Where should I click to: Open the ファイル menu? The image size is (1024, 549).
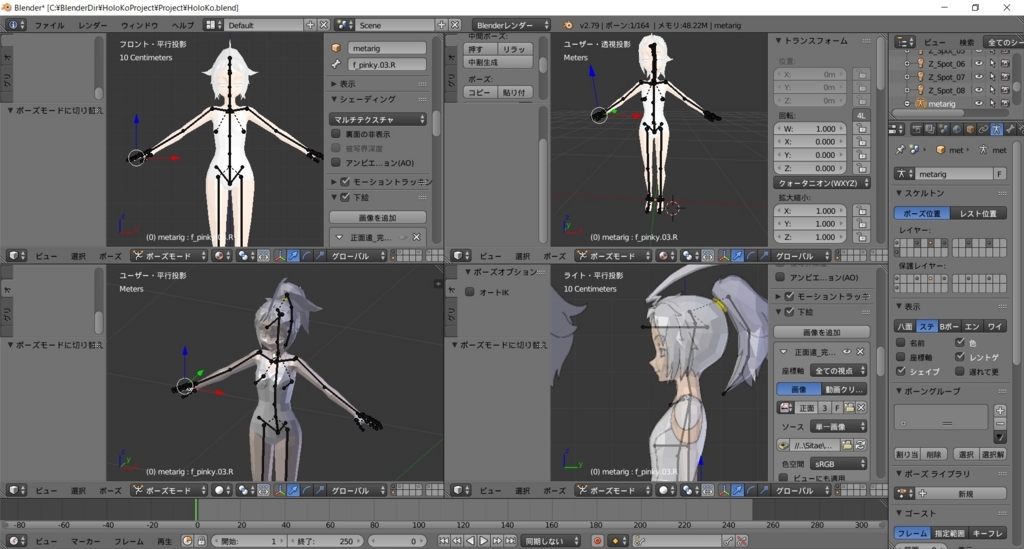(x=49, y=25)
